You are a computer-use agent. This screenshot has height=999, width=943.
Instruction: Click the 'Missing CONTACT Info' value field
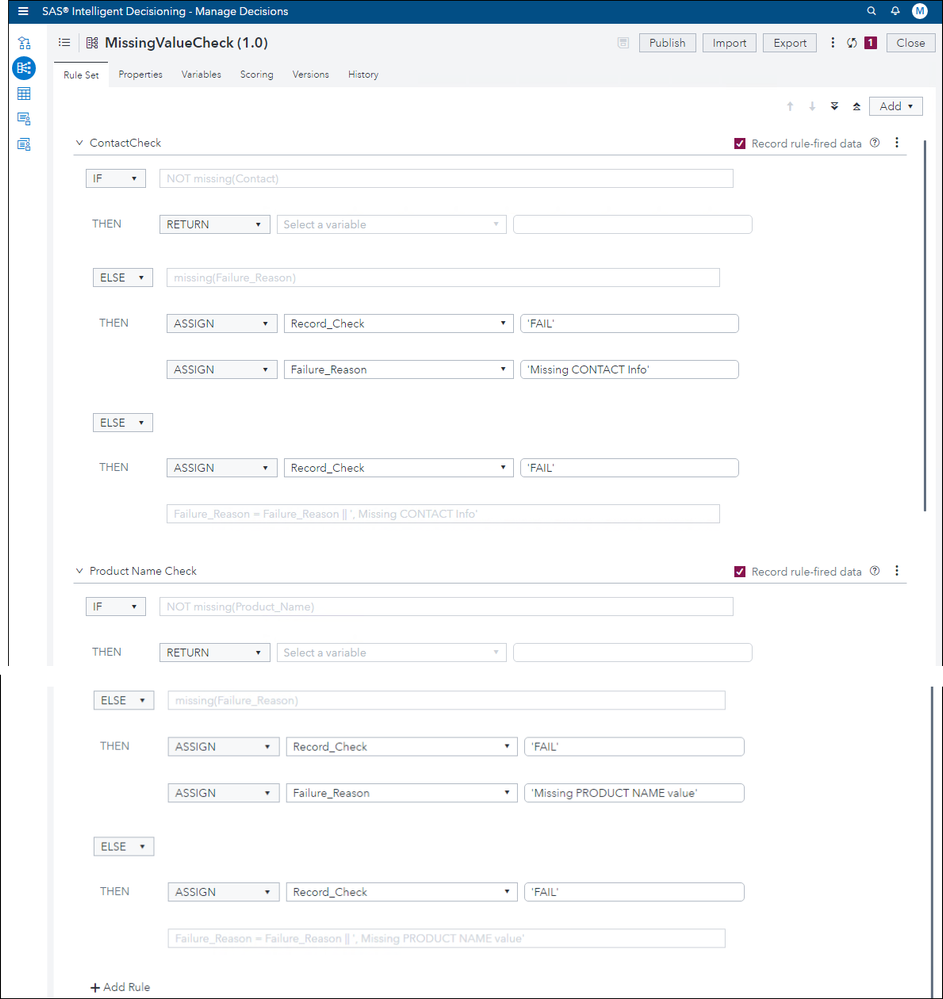[x=629, y=370]
